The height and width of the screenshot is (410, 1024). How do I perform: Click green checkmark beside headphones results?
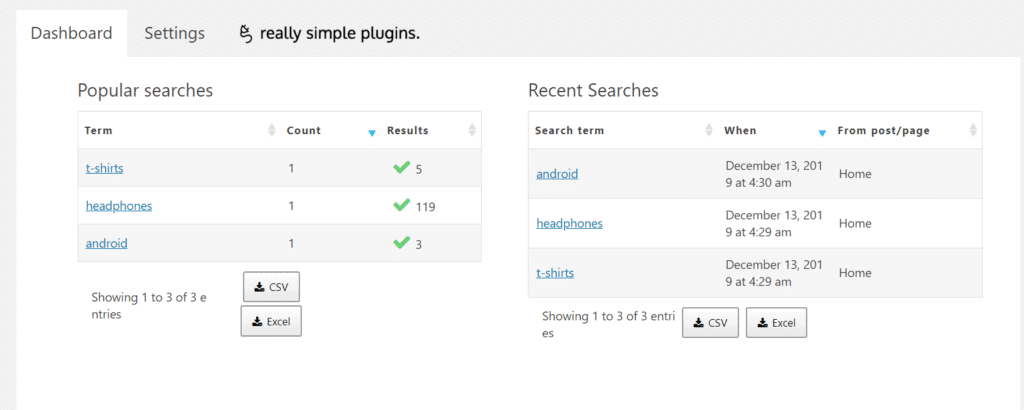click(x=402, y=206)
